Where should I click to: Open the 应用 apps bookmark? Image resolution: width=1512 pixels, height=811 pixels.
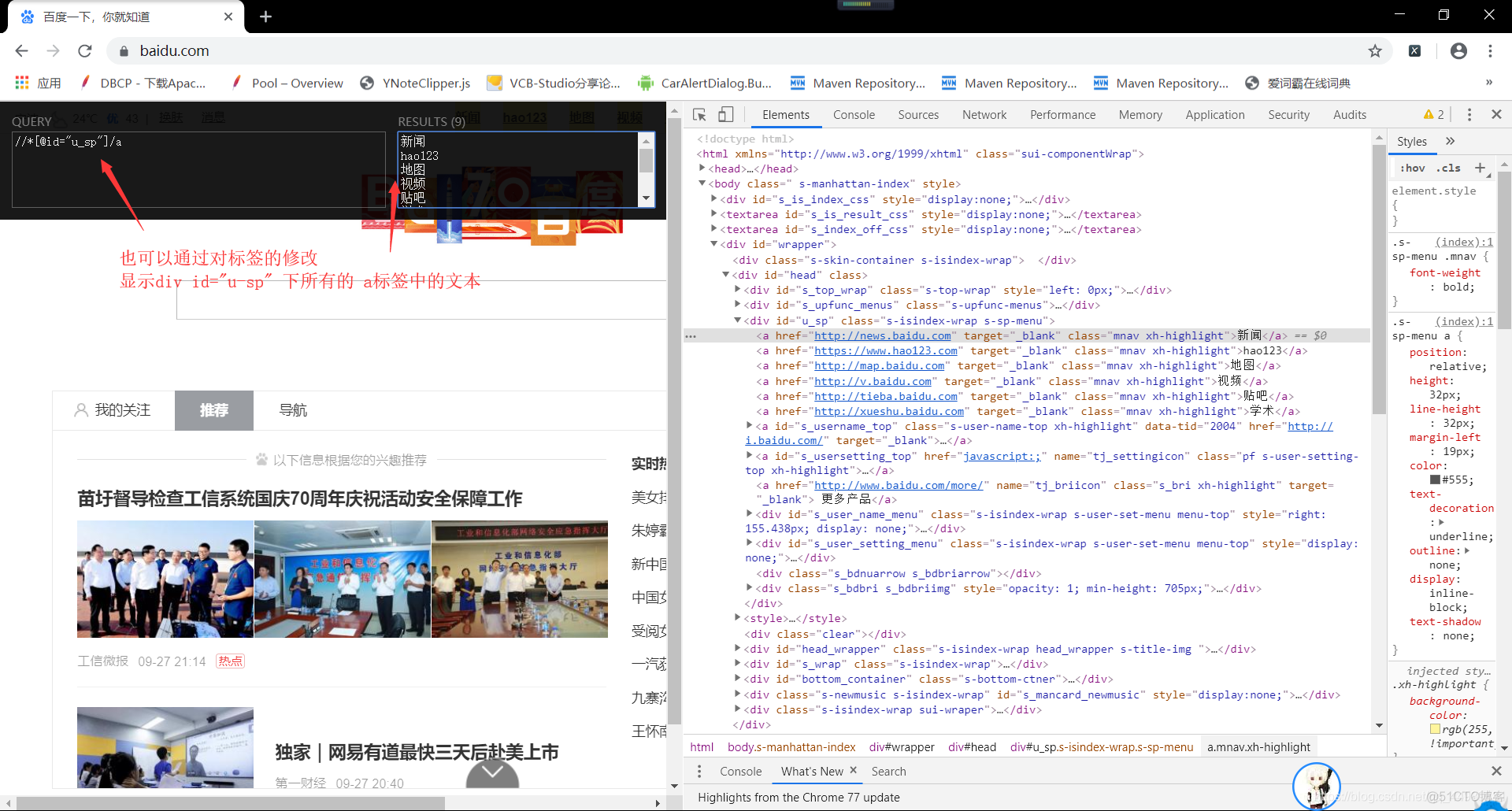(x=38, y=83)
